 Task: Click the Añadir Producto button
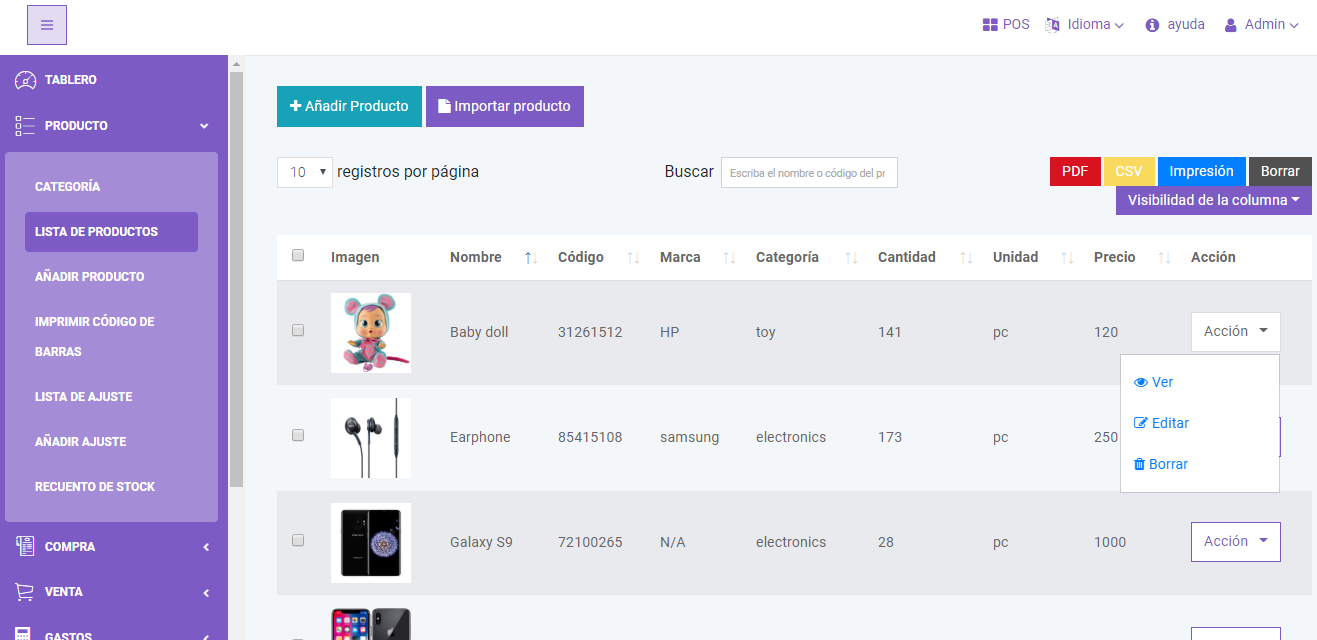point(349,106)
